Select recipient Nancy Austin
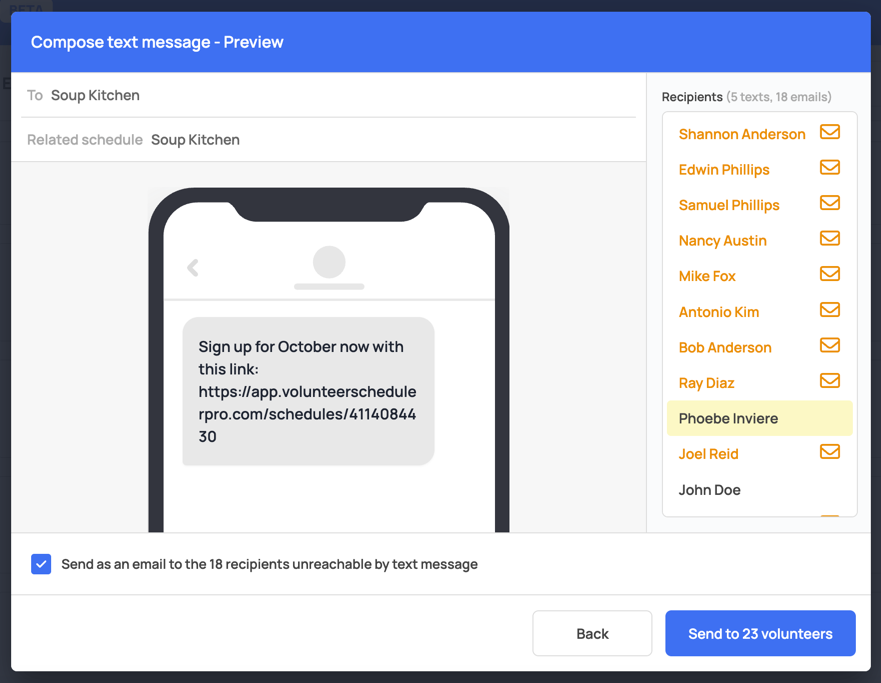 pos(723,240)
